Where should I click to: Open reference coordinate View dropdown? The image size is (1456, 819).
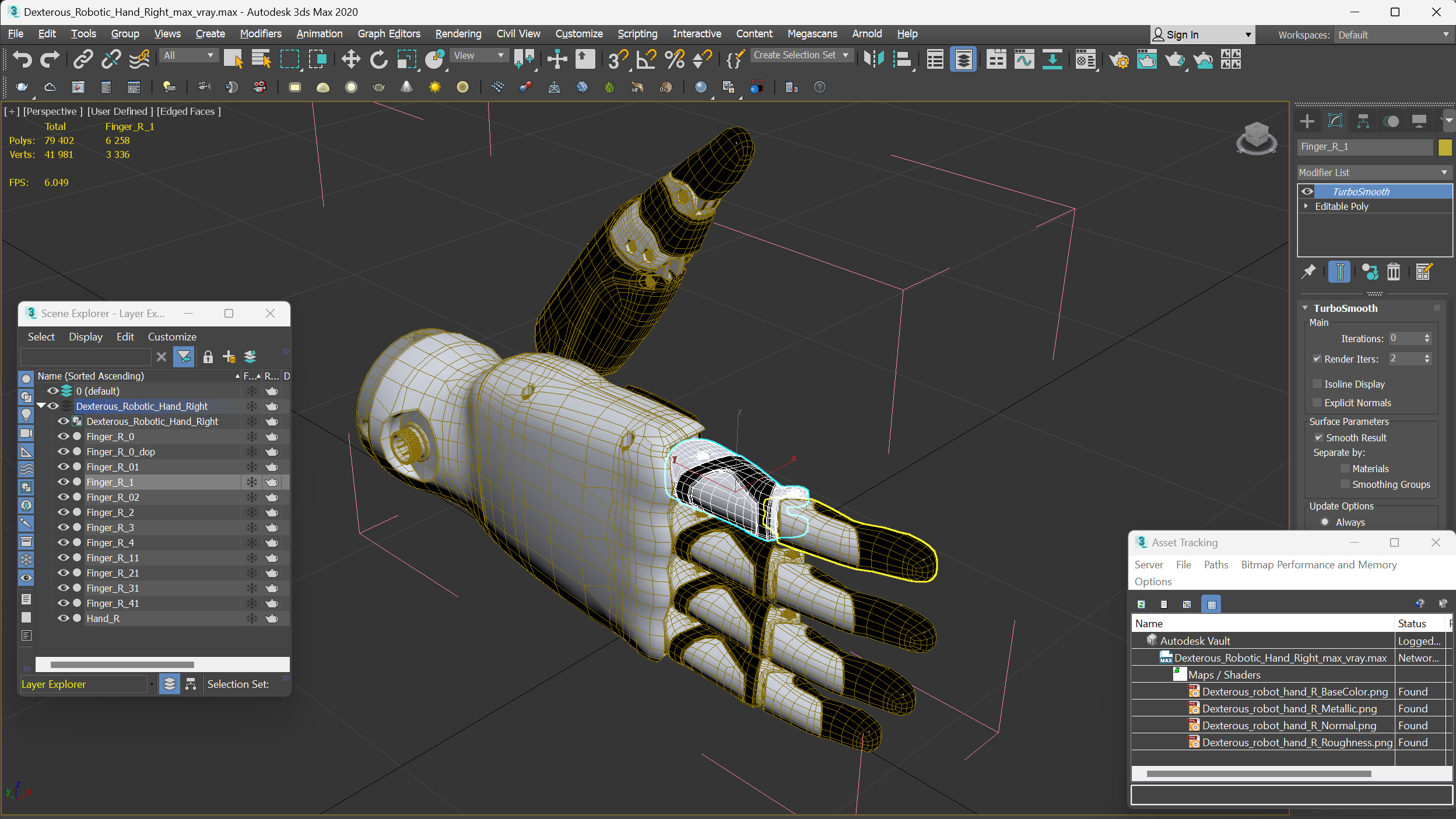(479, 55)
